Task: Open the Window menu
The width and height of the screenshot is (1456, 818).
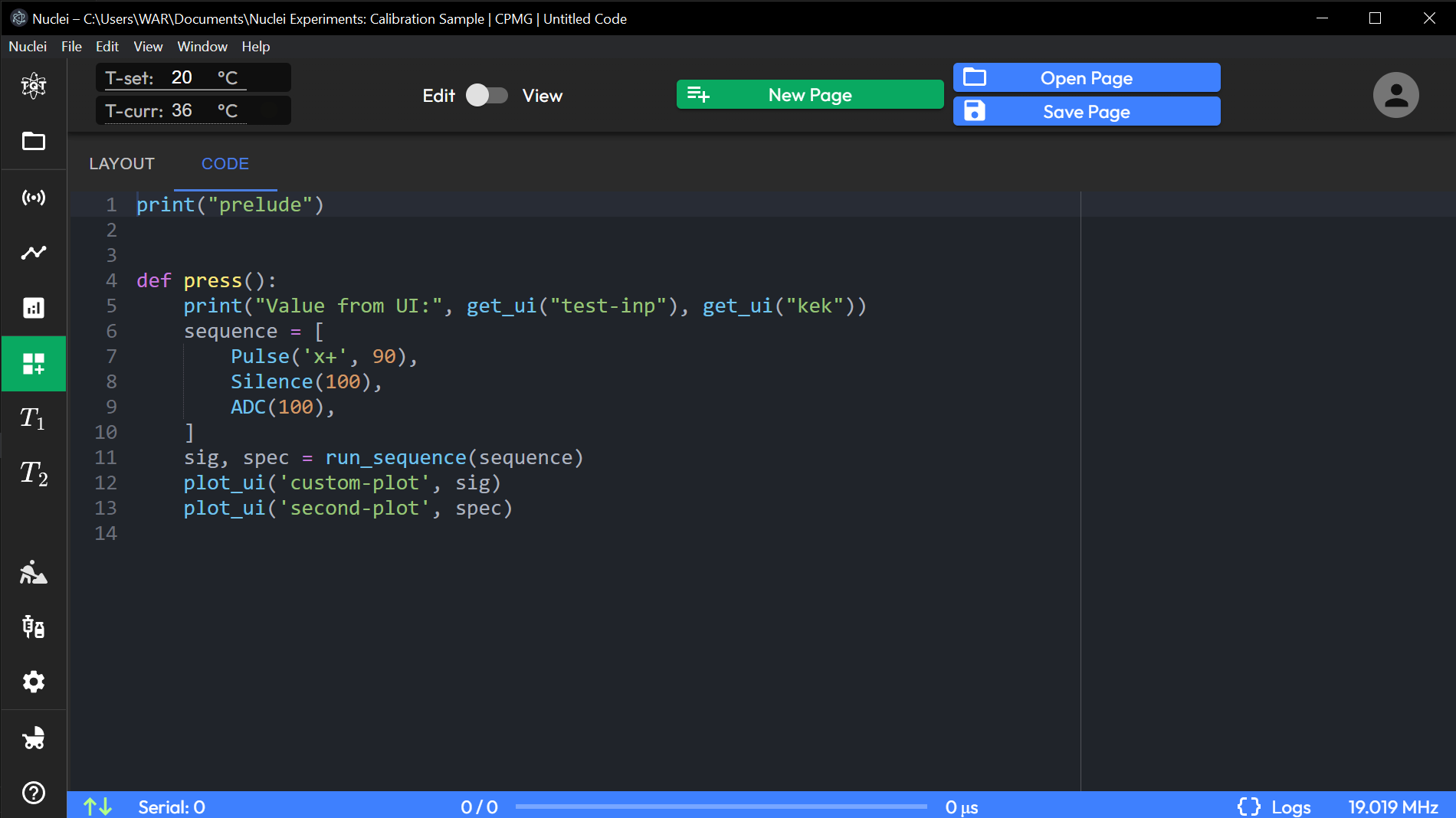Action: click(x=202, y=47)
